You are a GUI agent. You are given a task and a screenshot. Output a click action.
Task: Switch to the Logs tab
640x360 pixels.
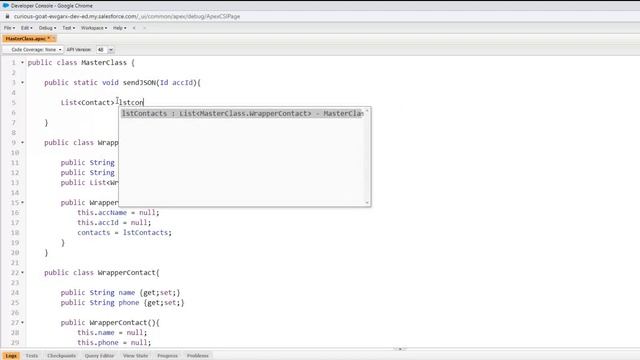point(11,356)
